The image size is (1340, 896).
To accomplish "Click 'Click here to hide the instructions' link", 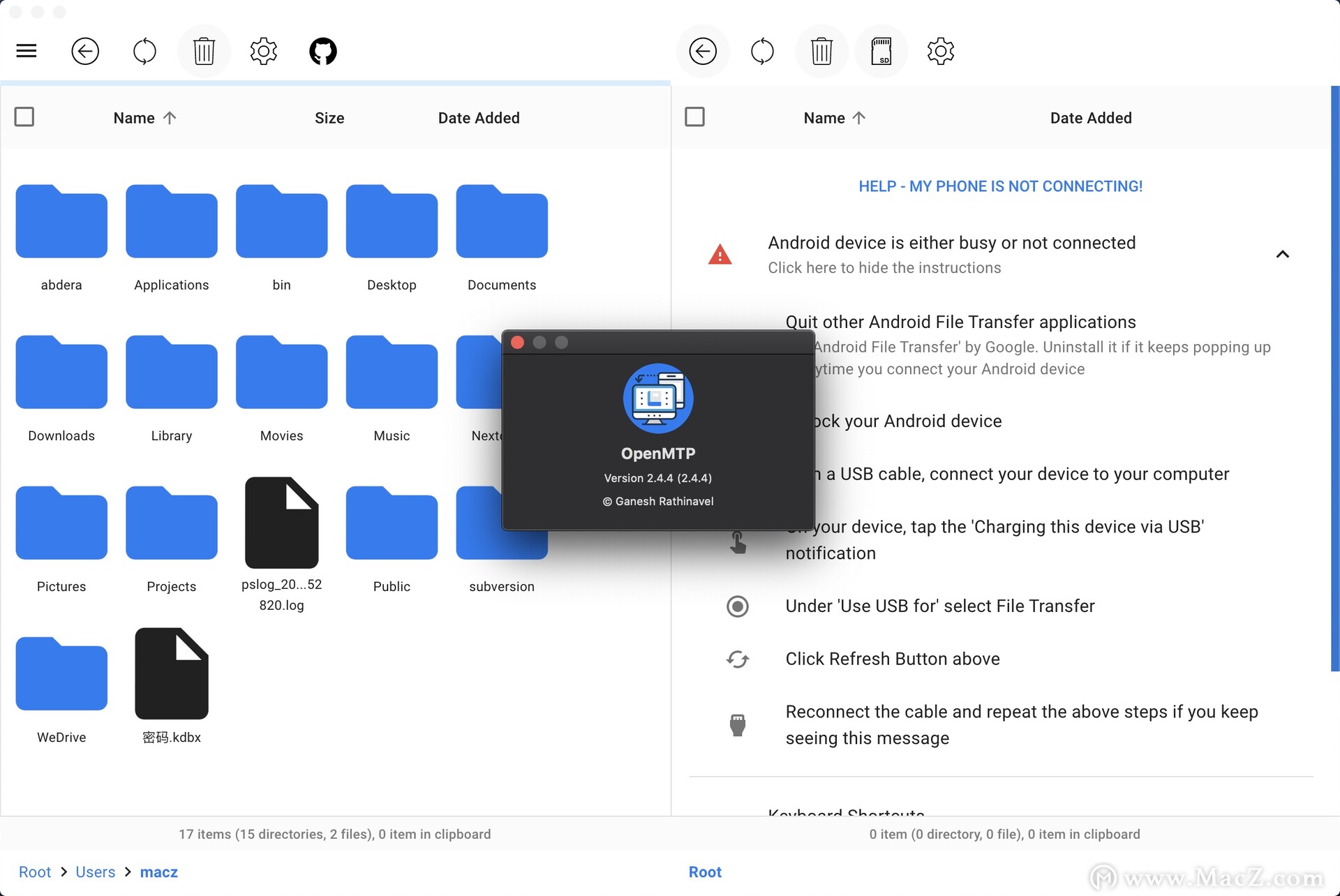I will click(886, 267).
